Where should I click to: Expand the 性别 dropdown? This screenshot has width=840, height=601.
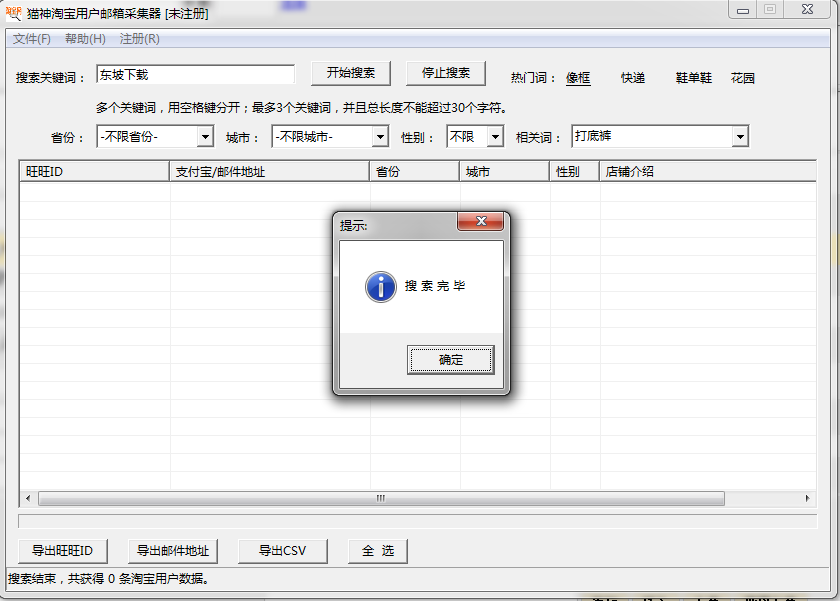click(496, 137)
